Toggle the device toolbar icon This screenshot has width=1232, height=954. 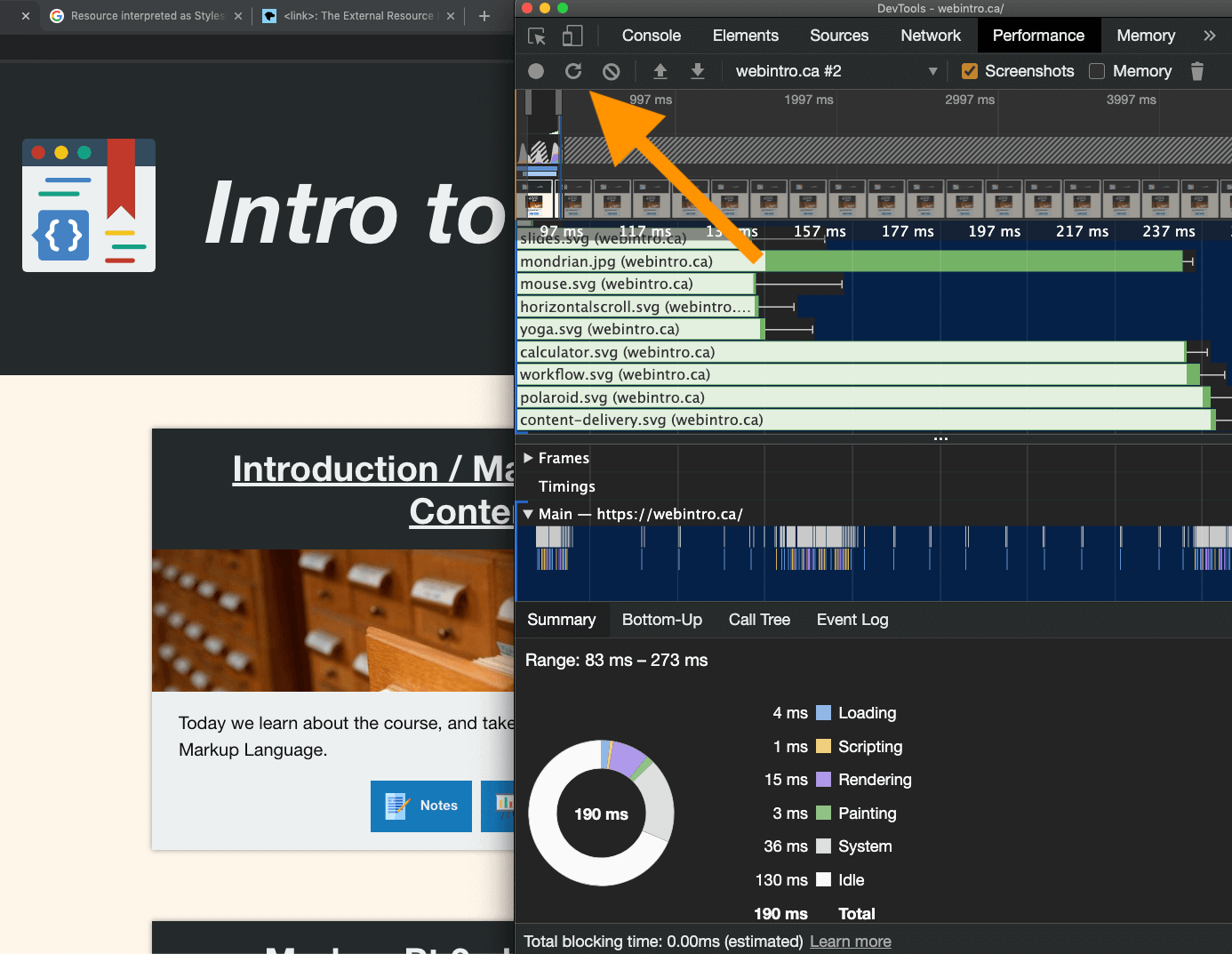click(x=572, y=36)
